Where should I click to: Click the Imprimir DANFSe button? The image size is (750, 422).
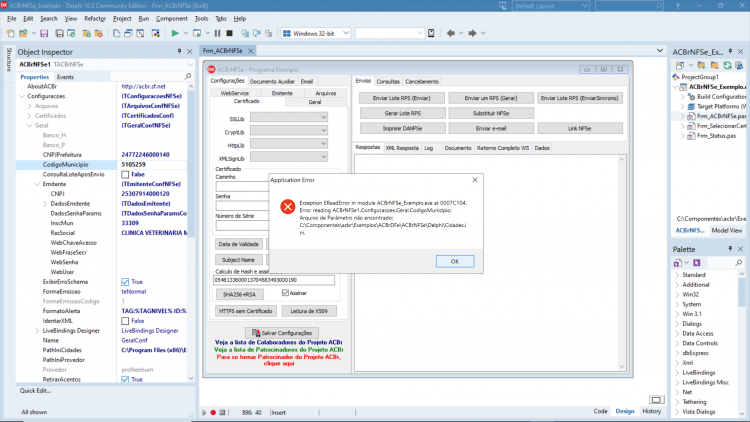(x=402, y=128)
